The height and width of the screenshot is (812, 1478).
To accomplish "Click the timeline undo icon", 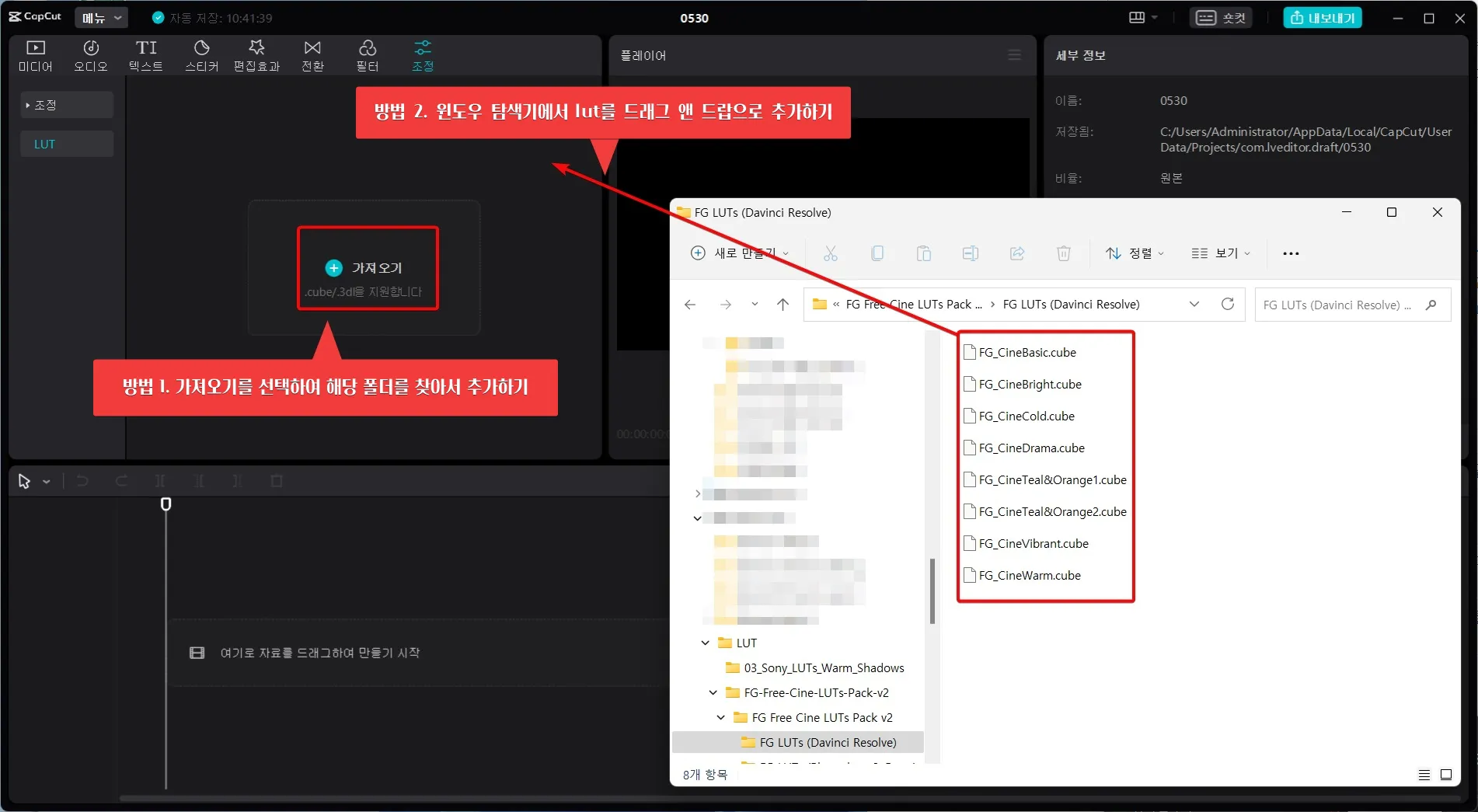I will click(82, 481).
